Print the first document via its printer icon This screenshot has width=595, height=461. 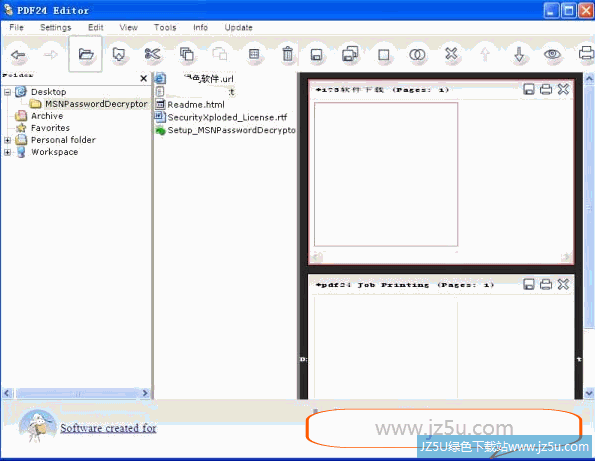tap(546, 89)
